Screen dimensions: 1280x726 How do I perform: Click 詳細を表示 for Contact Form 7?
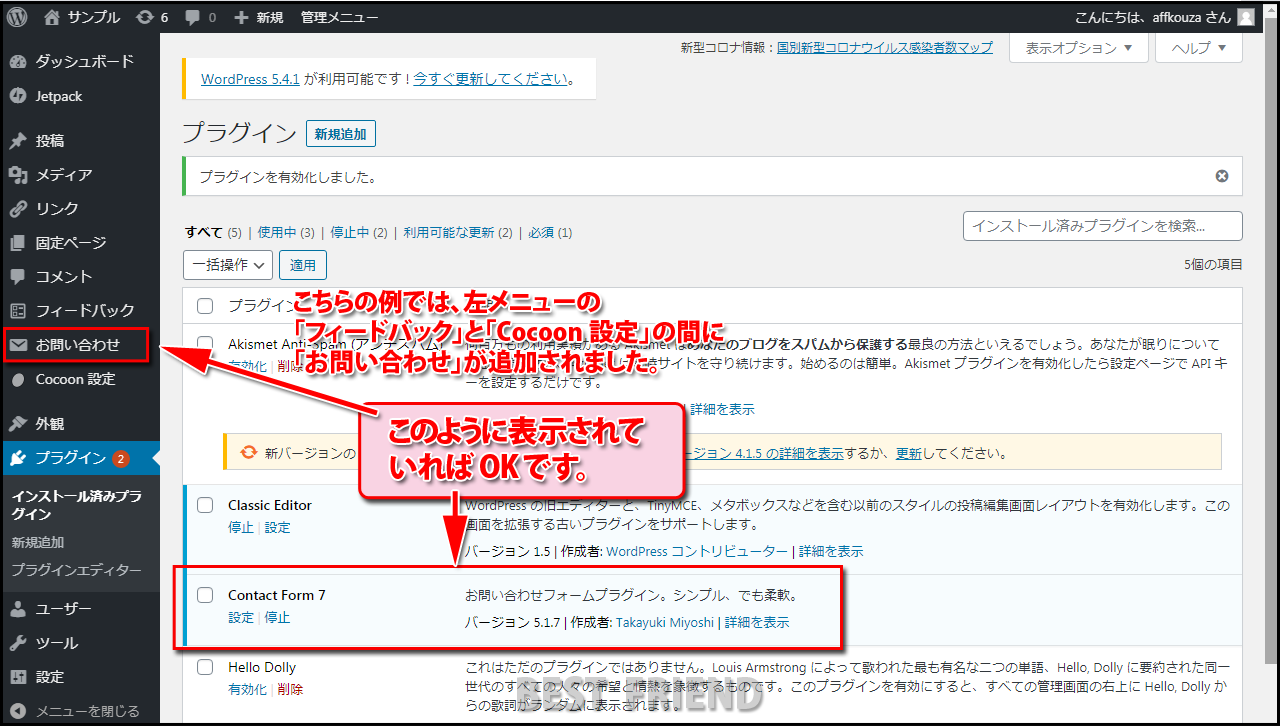coord(757,622)
